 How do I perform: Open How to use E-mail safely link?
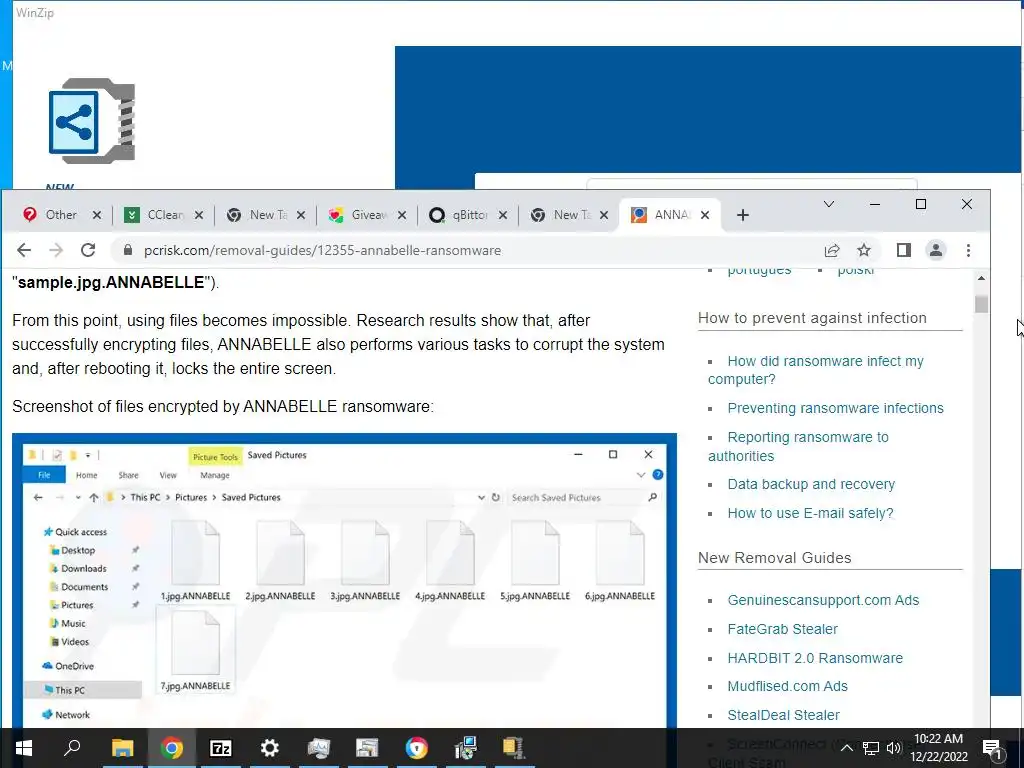coord(810,513)
